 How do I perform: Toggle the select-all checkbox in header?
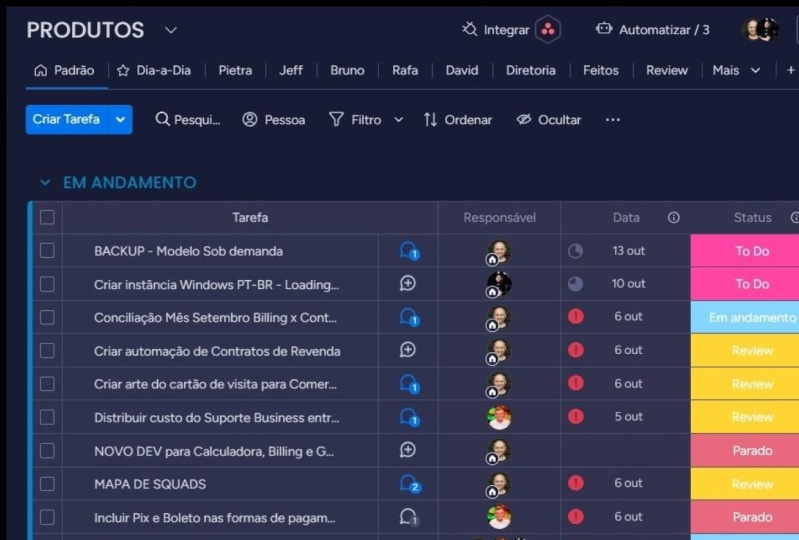pyautogui.click(x=47, y=218)
